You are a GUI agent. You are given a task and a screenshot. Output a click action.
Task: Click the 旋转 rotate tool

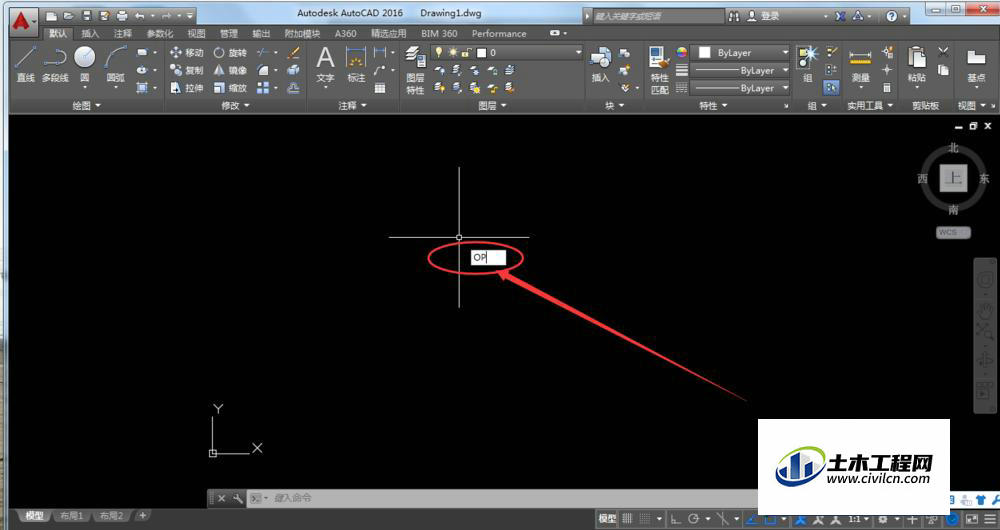click(x=230, y=53)
